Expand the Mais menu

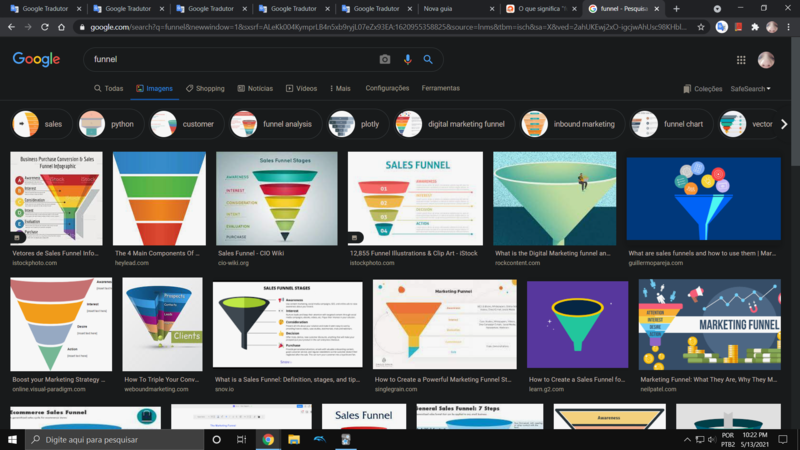click(x=340, y=88)
